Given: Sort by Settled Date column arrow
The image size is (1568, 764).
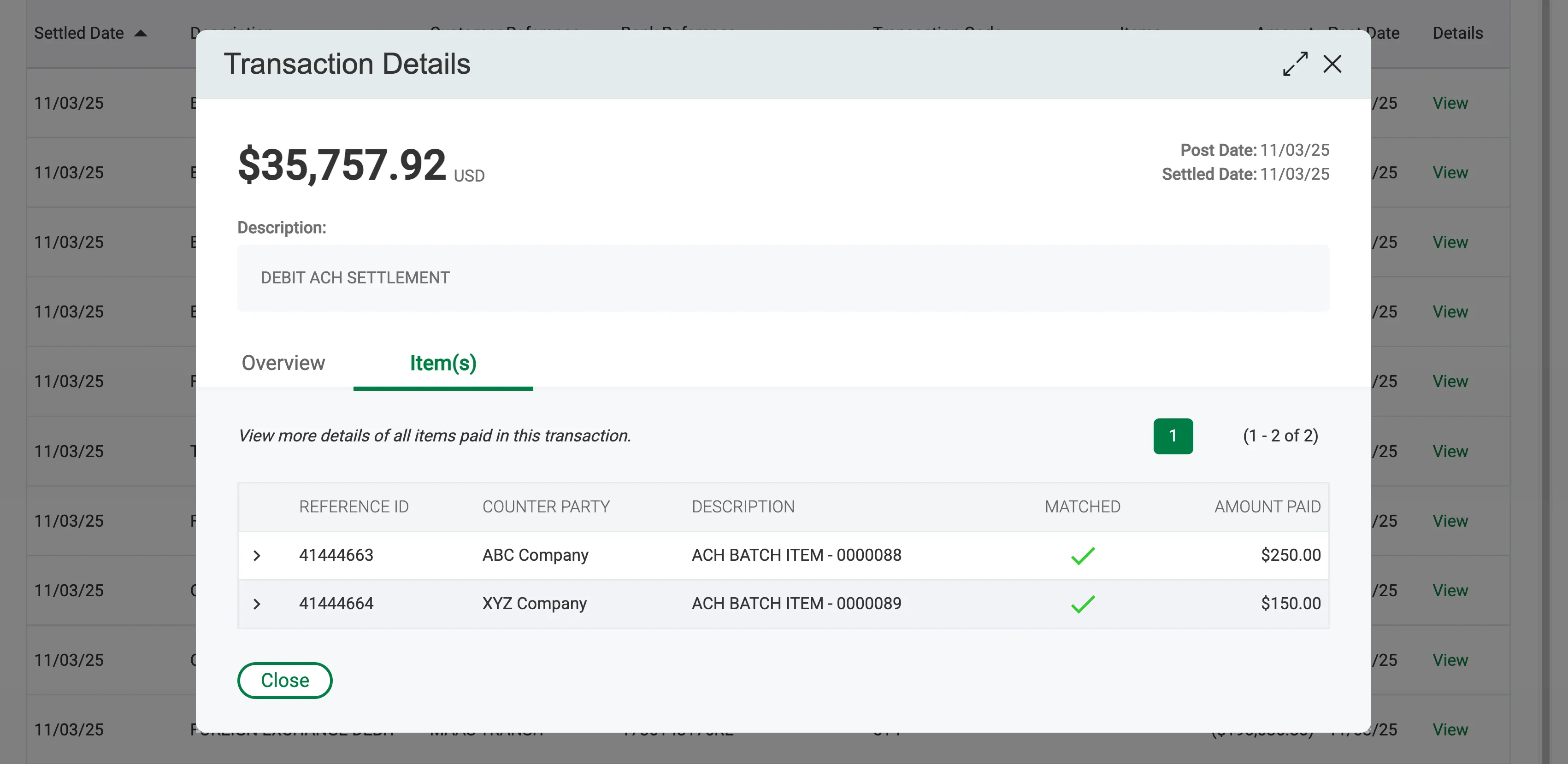Looking at the screenshot, I should tap(141, 33).
